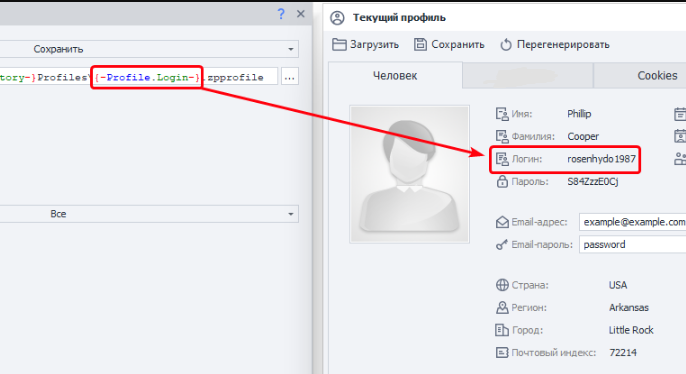Open the Сохранить action dropdown

click(149, 49)
